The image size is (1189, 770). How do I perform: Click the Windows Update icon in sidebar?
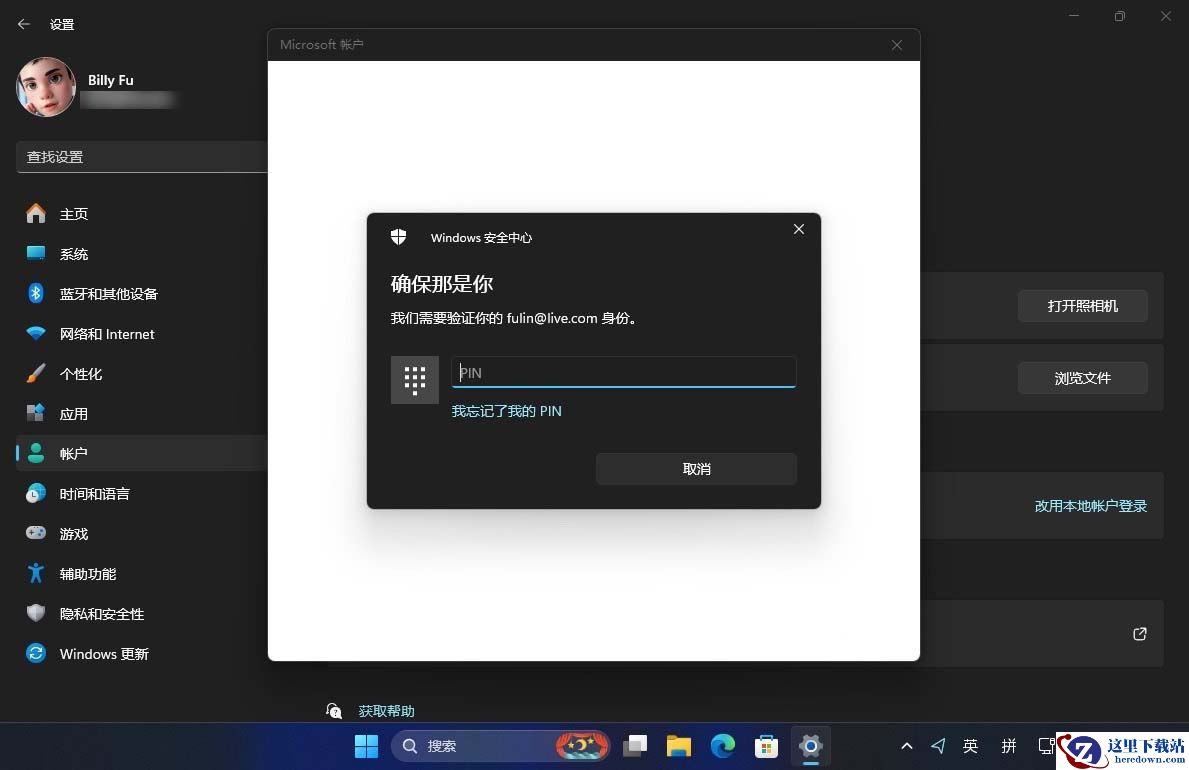(36, 653)
